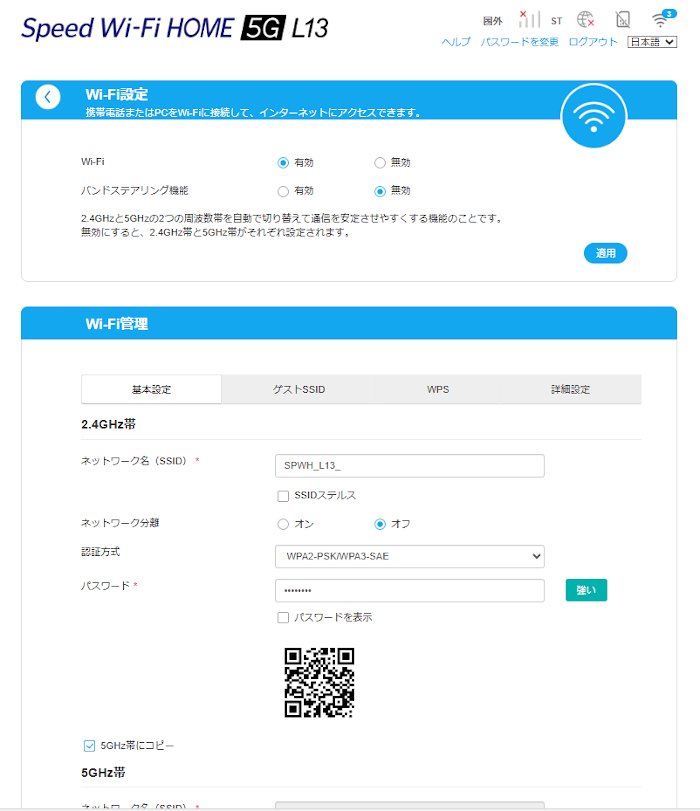Click the signal strength bars icon
The height and width of the screenshot is (811, 700).
click(529, 19)
